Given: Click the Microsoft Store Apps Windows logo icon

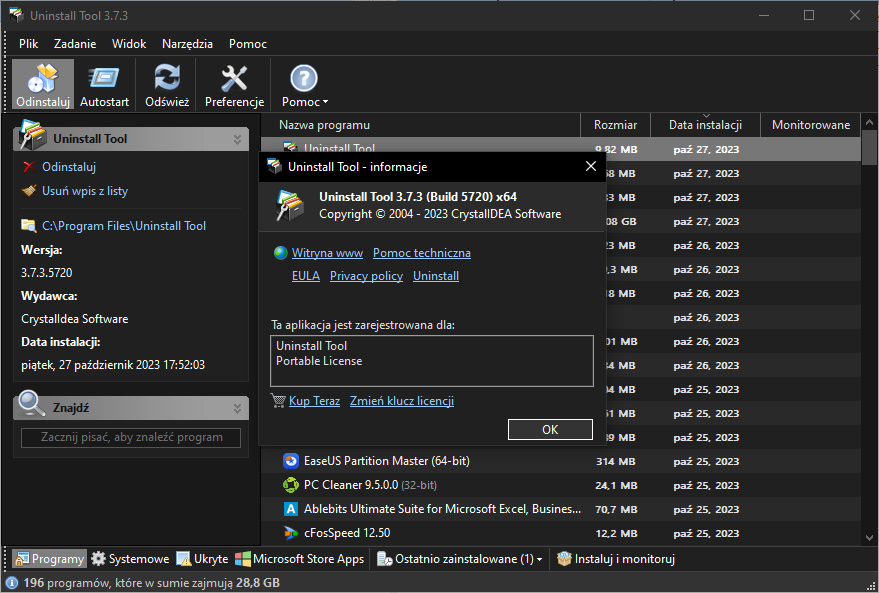Looking at the screenshot, I should click(243, 558).
